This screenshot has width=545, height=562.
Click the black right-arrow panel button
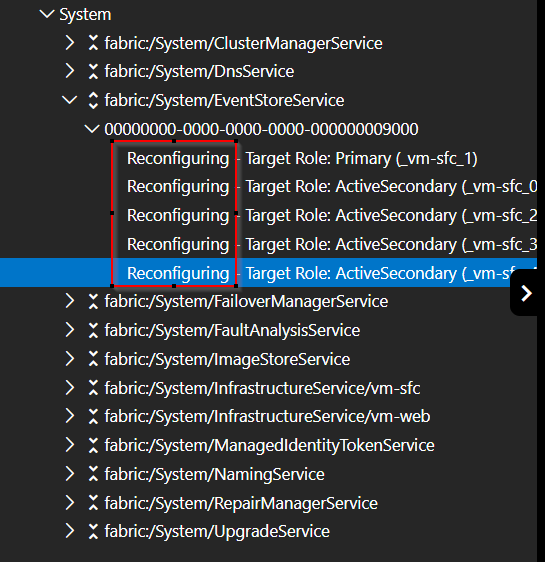525,293
